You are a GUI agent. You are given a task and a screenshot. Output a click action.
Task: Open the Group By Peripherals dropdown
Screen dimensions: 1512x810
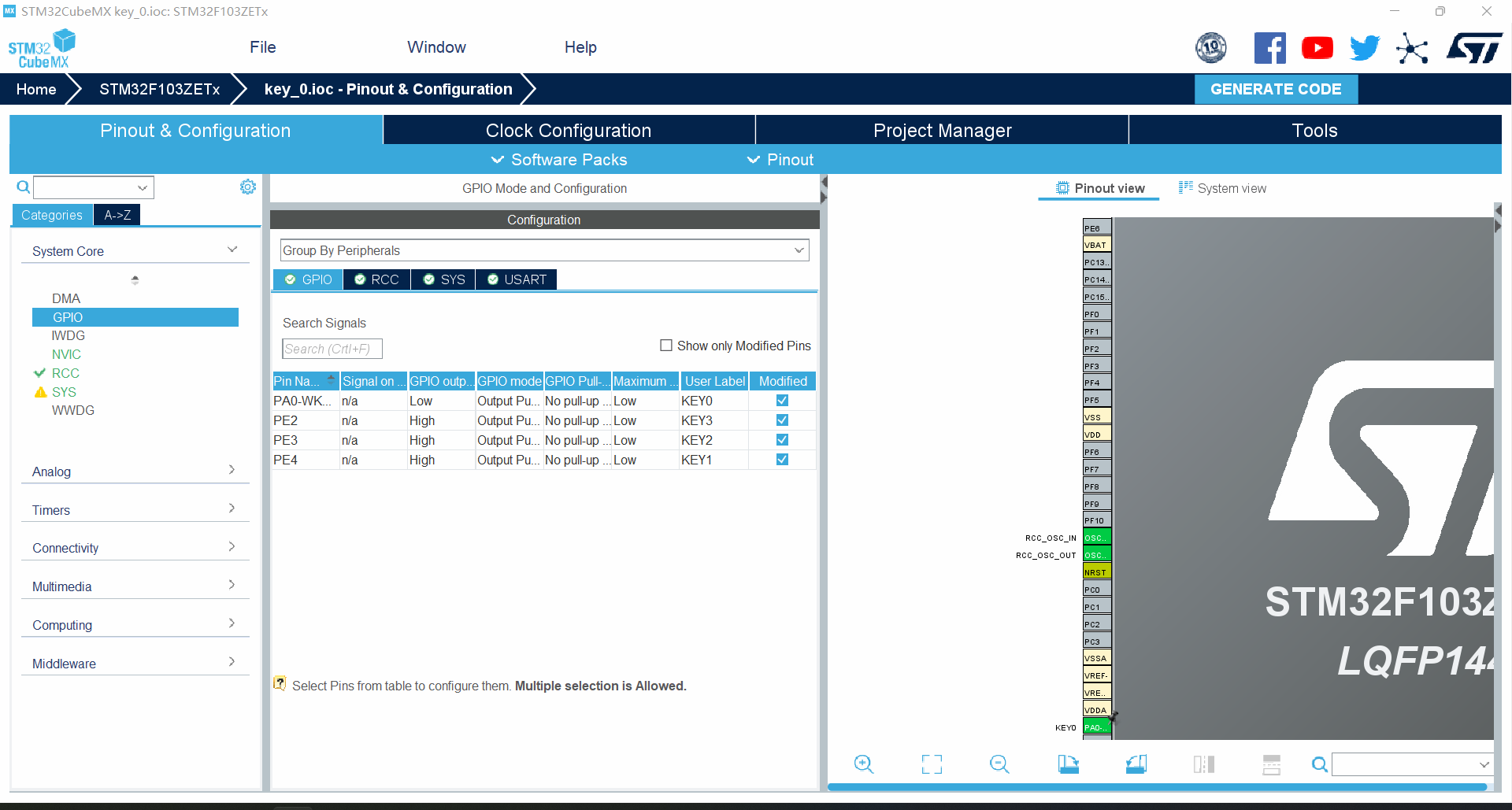pyautogui.click(x=544, y=250)
